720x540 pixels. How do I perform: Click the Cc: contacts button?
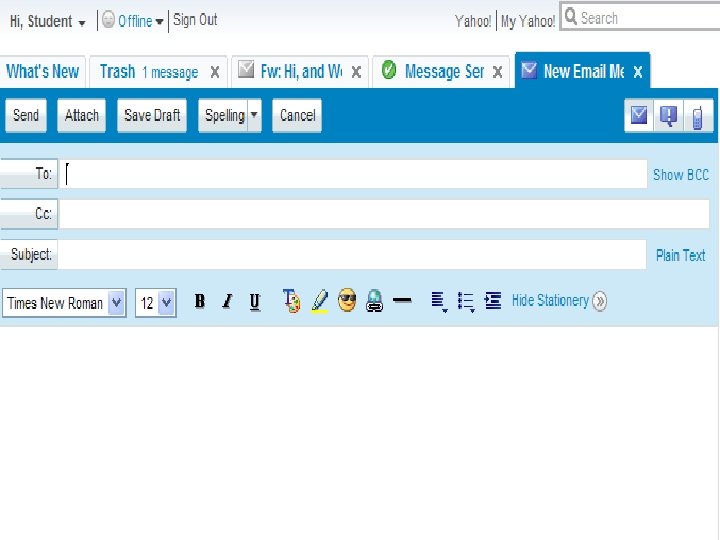pos(29,214)
